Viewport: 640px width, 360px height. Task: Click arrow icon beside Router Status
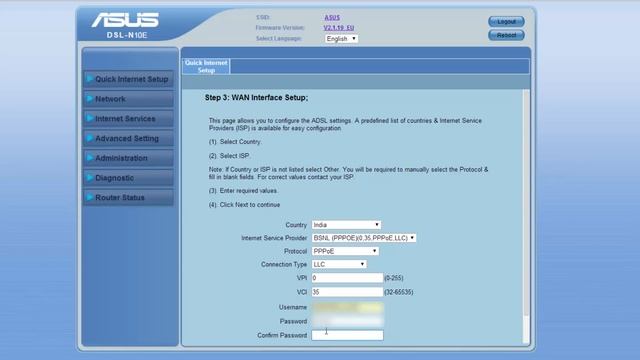(x=89, y=197)
